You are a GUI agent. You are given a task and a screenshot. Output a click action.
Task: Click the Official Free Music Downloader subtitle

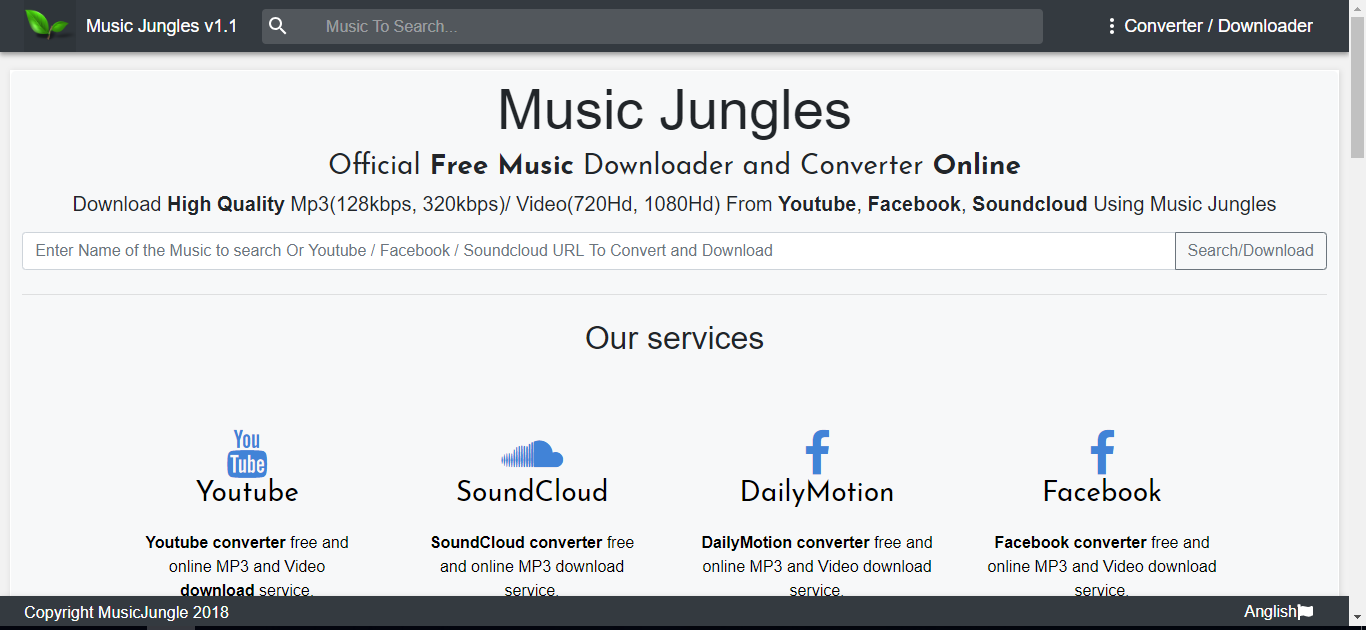click(674, 165)
